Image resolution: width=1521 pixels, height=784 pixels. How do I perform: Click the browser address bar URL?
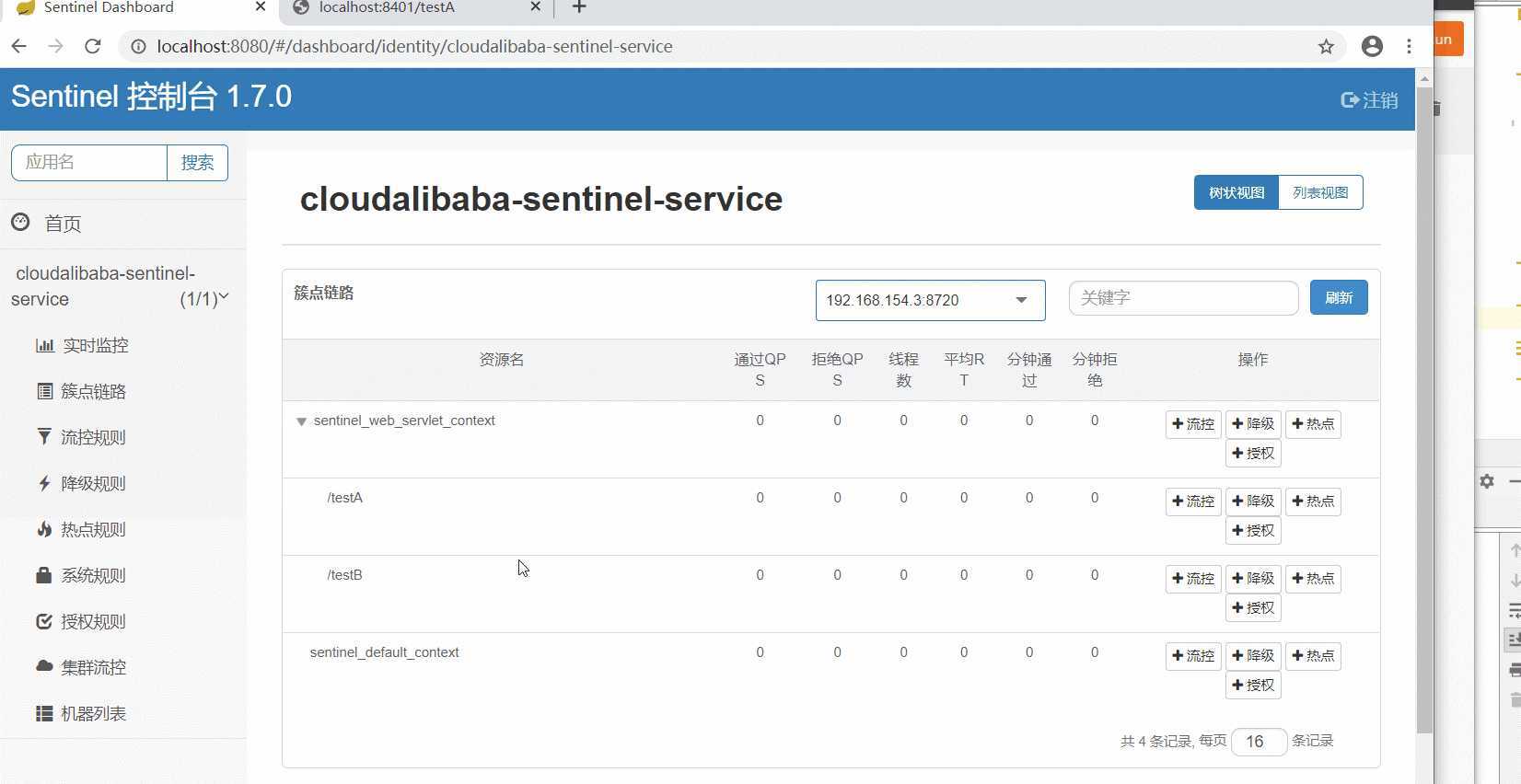(x=414, y=46)
